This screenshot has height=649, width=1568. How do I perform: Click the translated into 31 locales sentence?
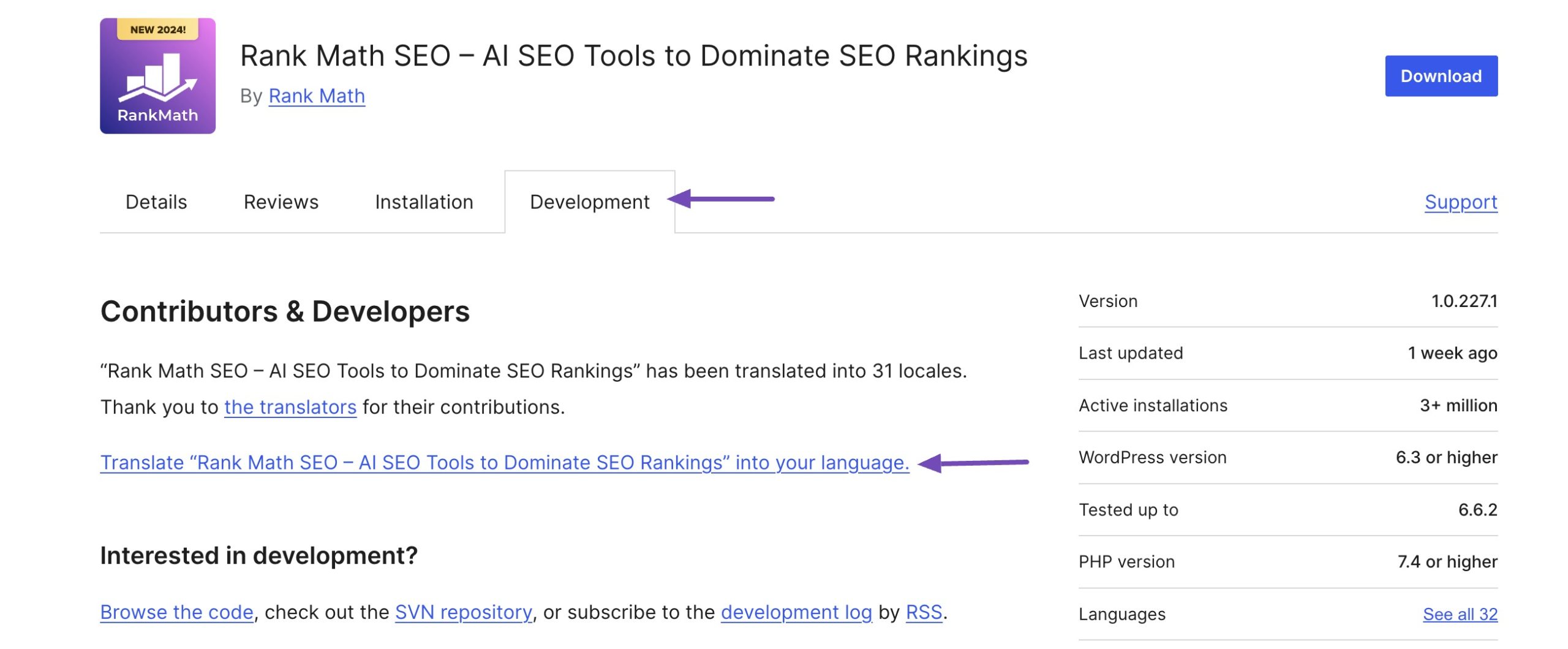click(x=533, y=371)
